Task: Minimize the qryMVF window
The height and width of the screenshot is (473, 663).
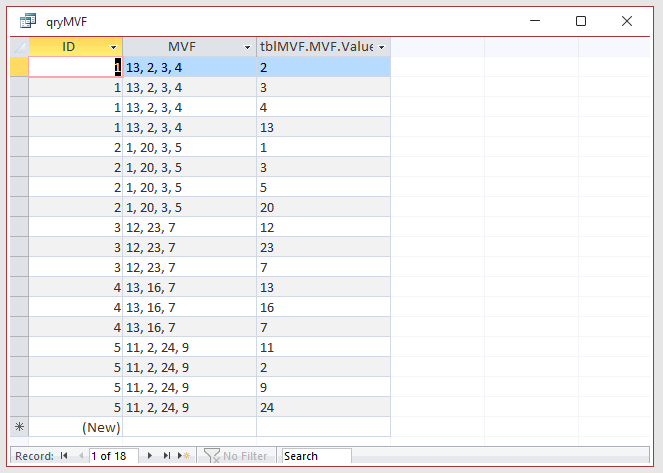Action: click(x=535, y=21)
